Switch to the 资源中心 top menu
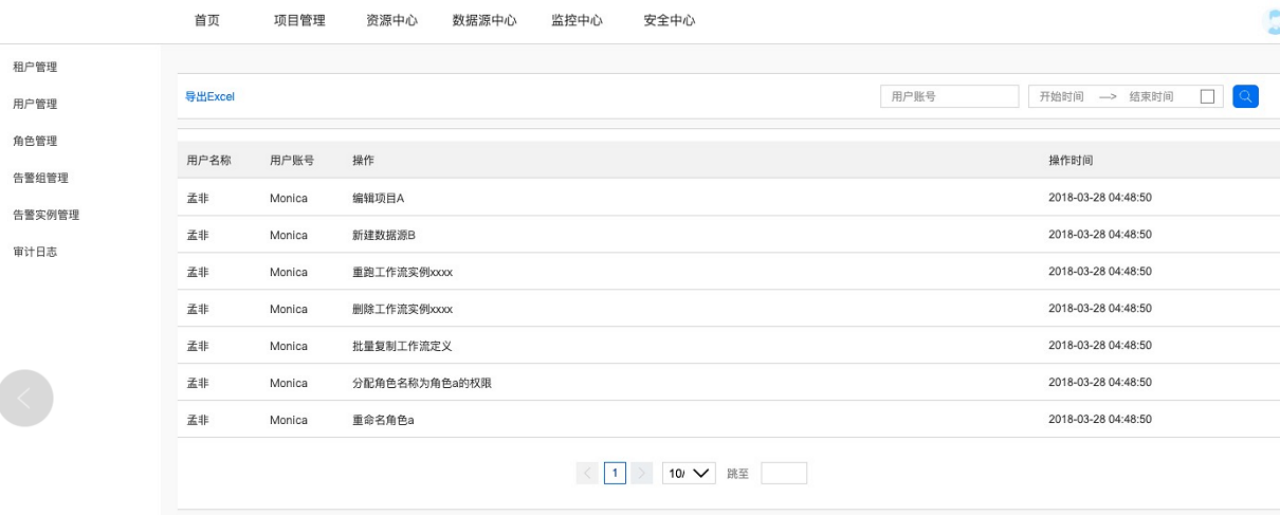The image size is (1280, 515). 392,20
